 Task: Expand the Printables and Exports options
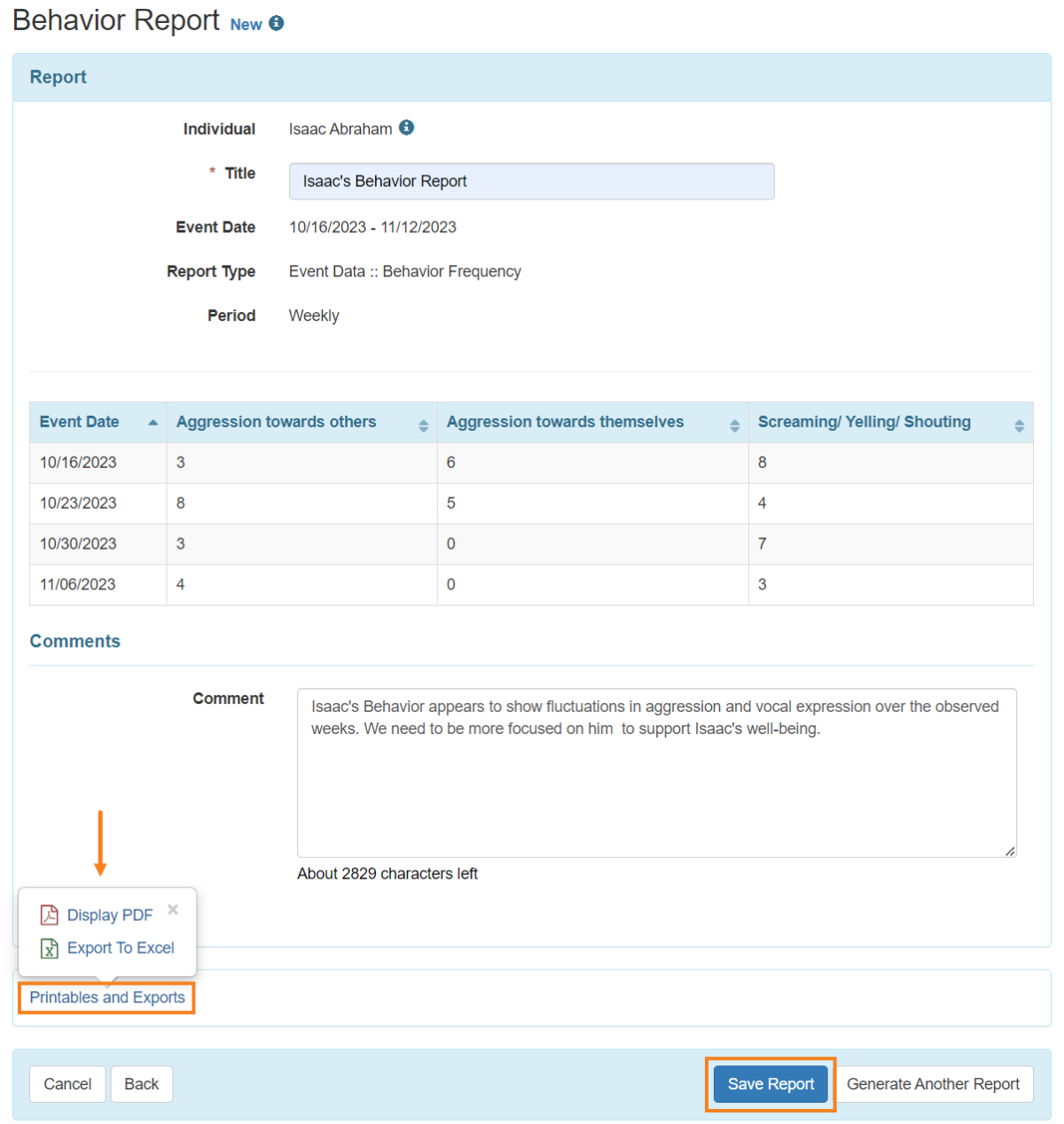(x=106, y=997)
